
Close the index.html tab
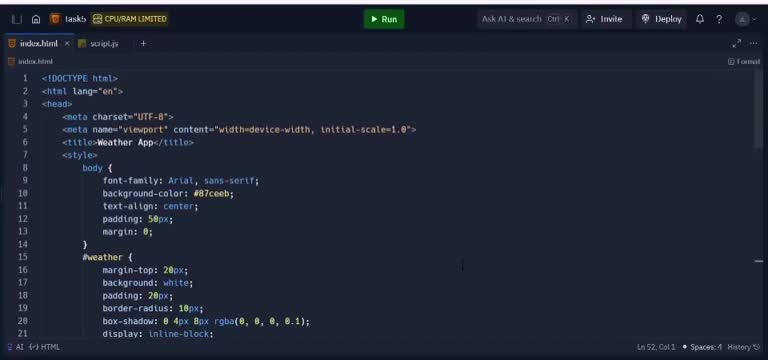pyautogui.click(x=67, y=44)
